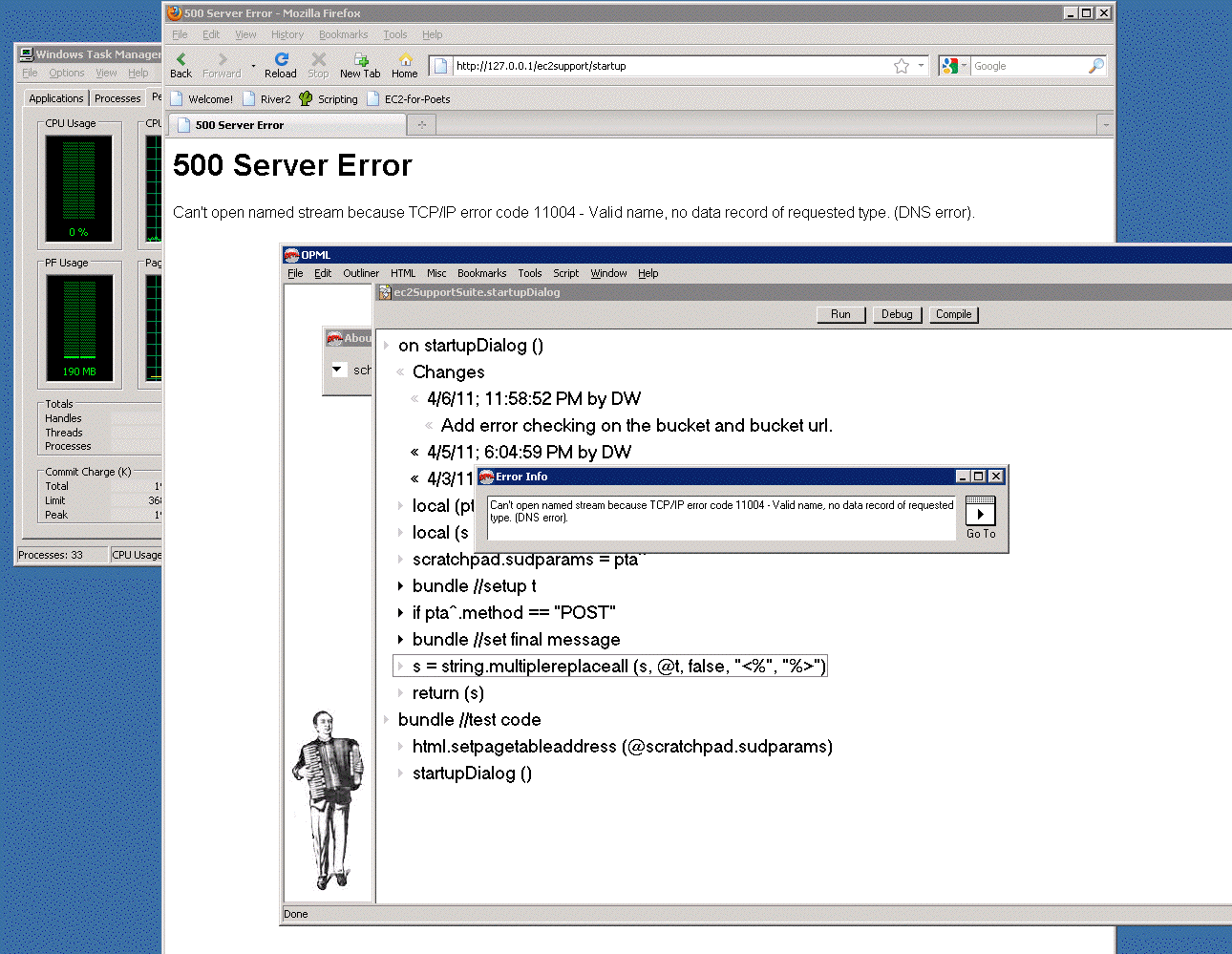The width and height of the screenshot is (1232, 954).
Task: Click the Debug button
Action: point(897,314)
